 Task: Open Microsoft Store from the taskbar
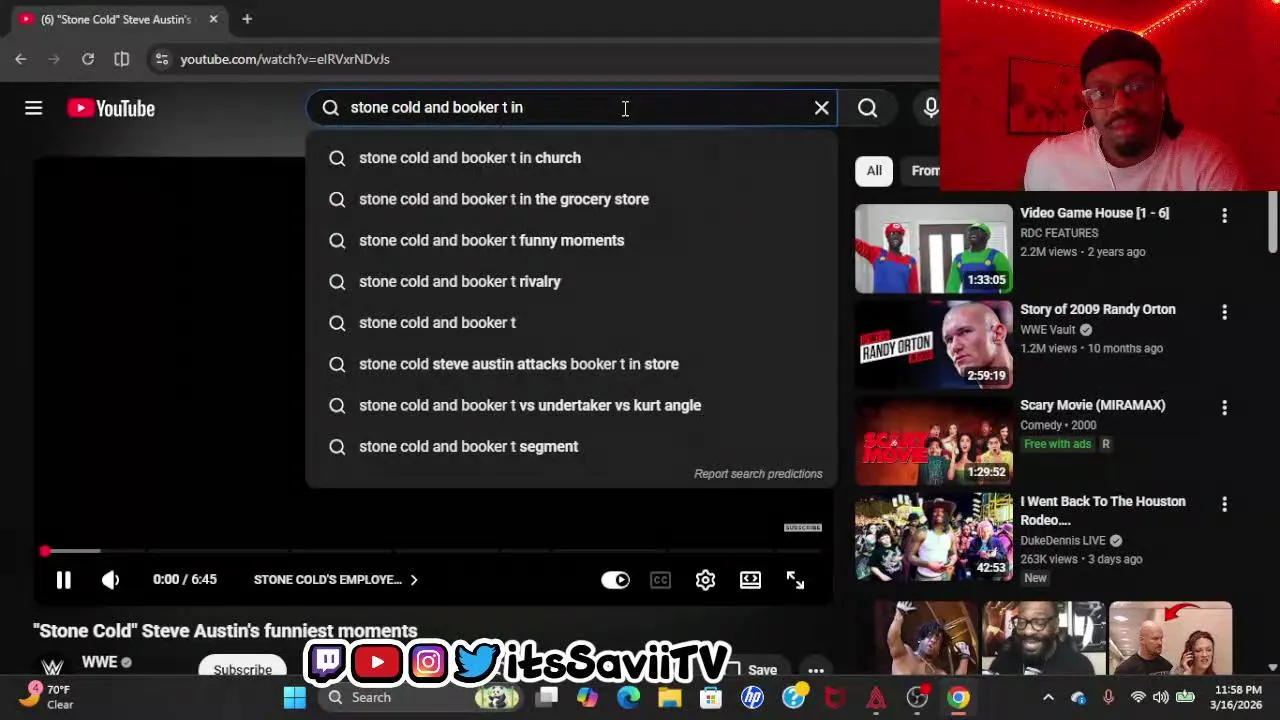711,697
